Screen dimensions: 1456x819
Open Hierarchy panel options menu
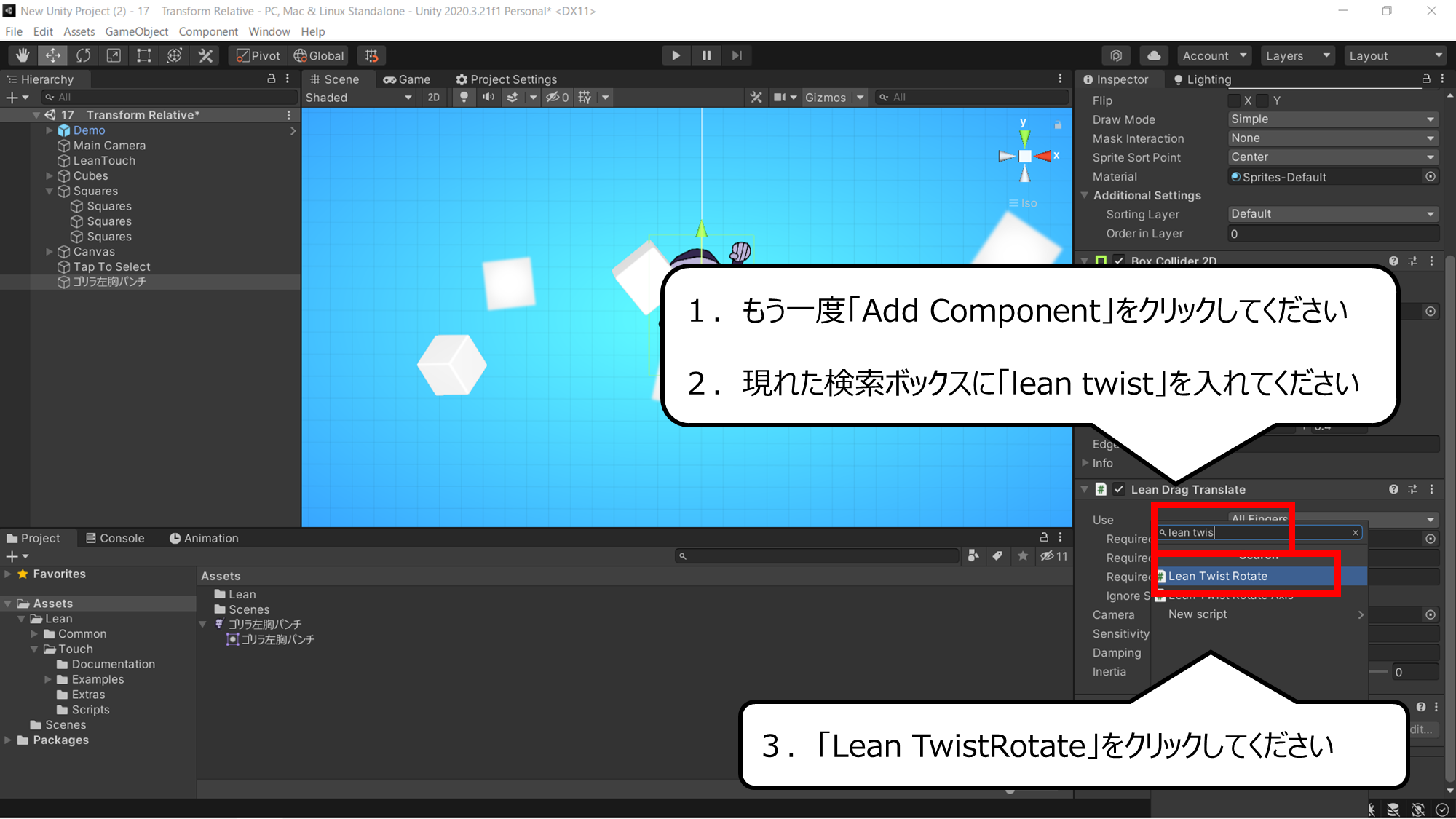pos(288,79)
